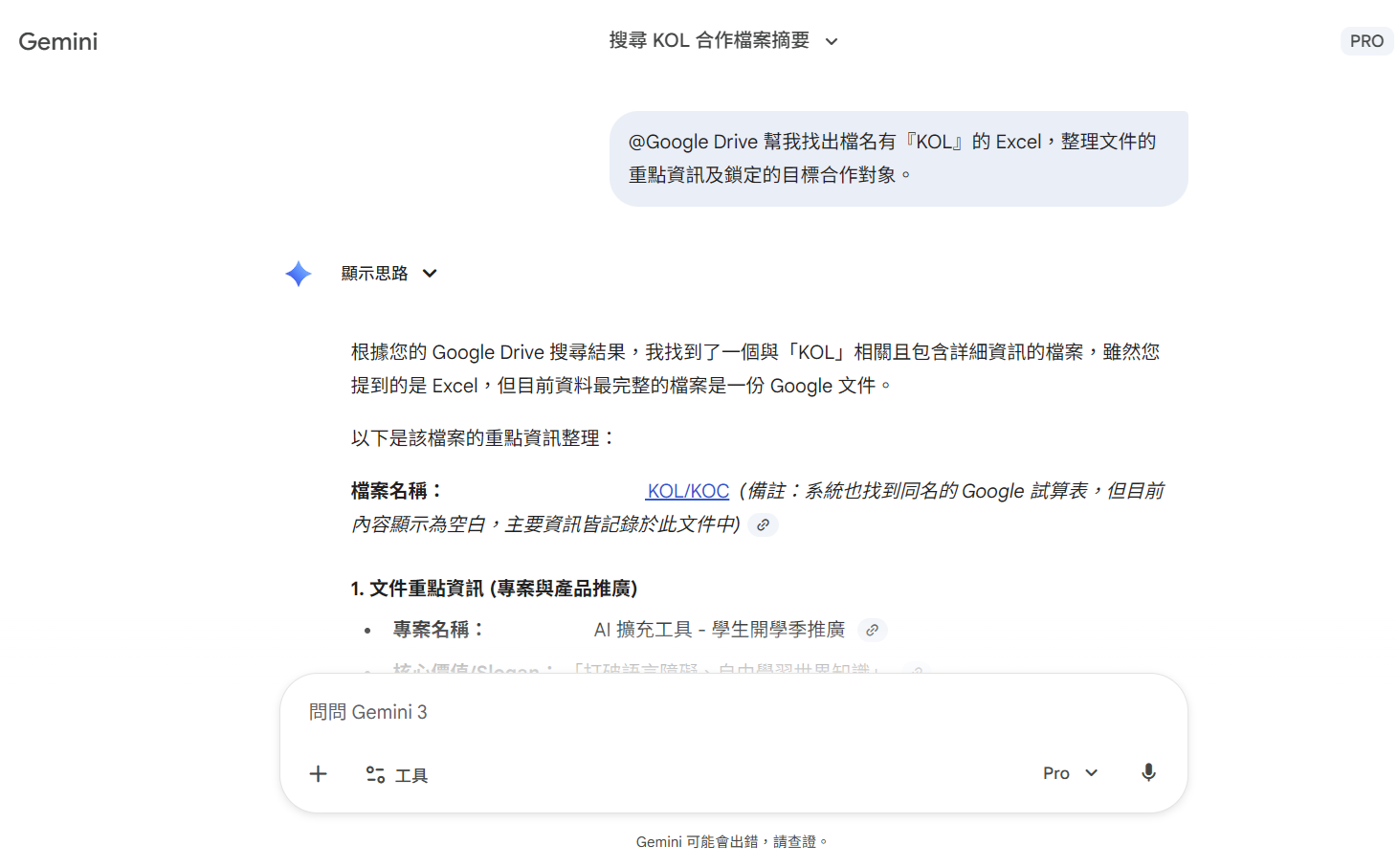Click the plus icon to add files
The image size is (1398, 868).
(x=319, y=774)
